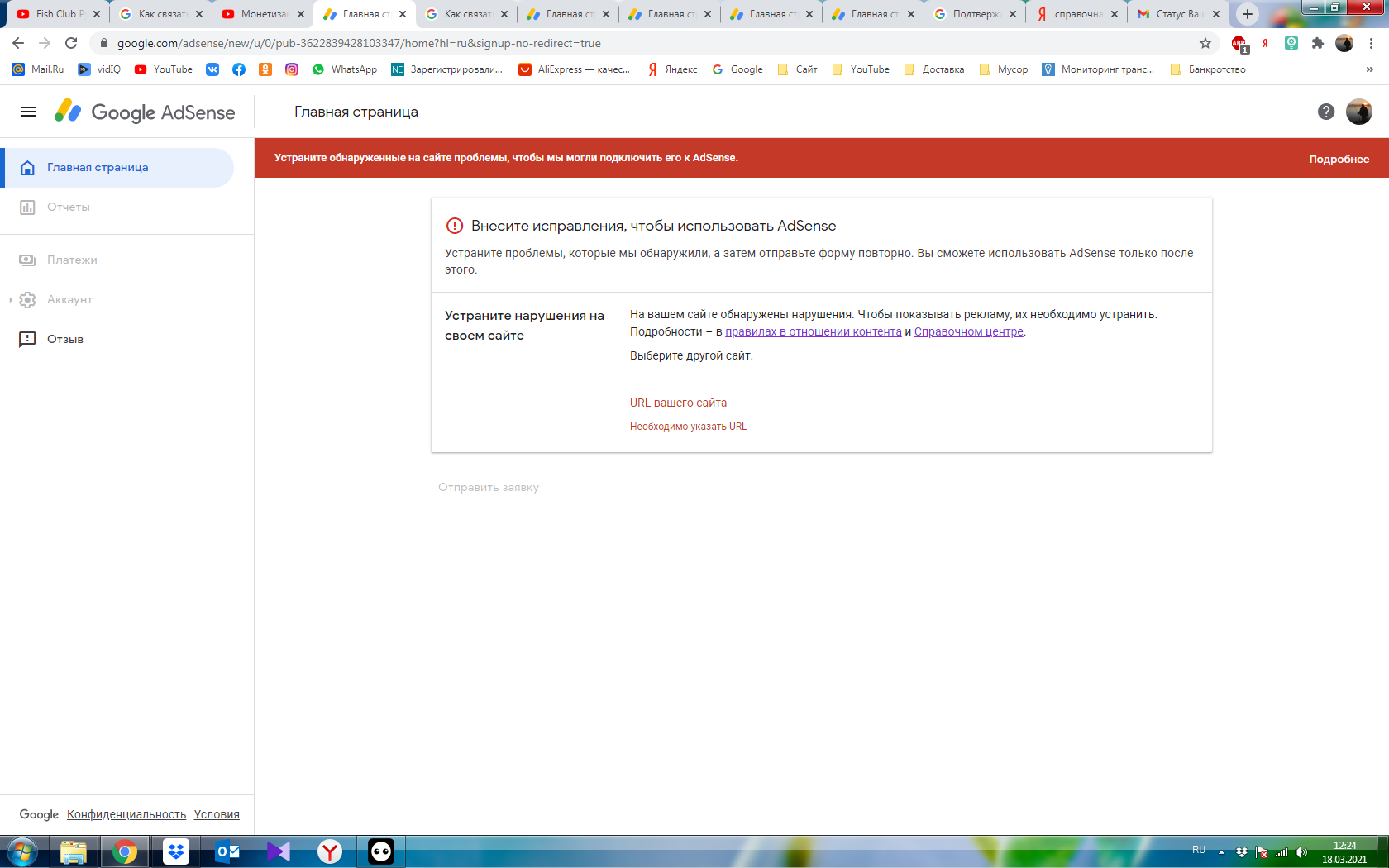This screenshot has width=1389, height=868.
Task: Open Отчеты in the sidebar
Action: click(x=117, y=207)
